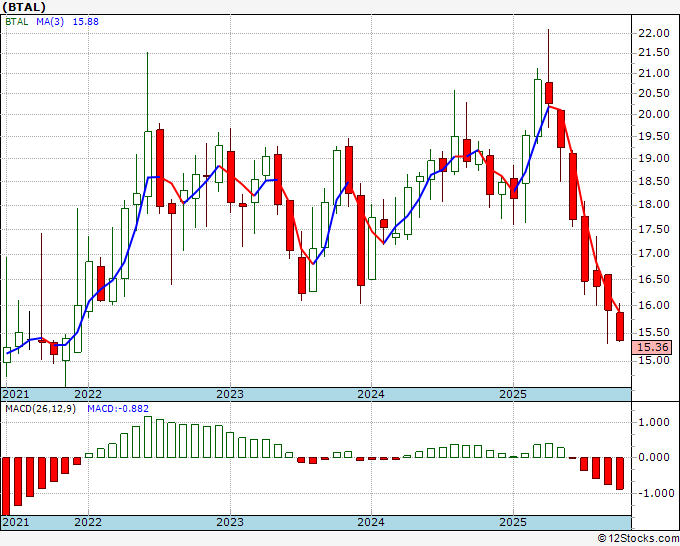
Task: Click the 20.50 price axis label
Action: [x=654, y=94]
